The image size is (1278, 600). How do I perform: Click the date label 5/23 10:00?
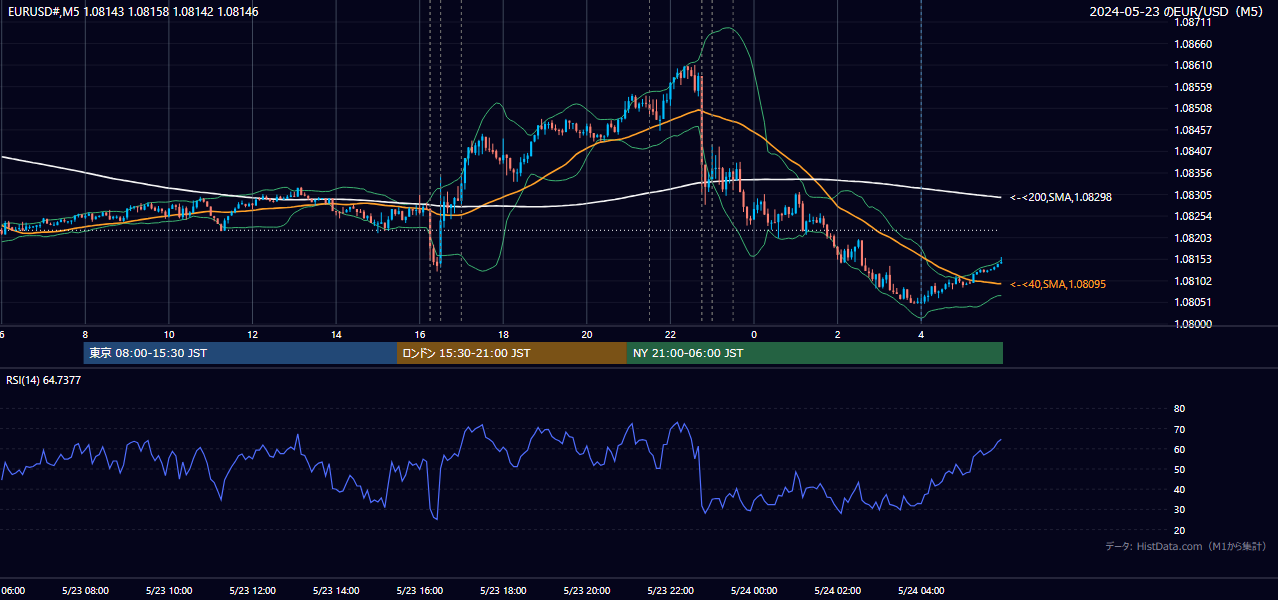(168, 590)
